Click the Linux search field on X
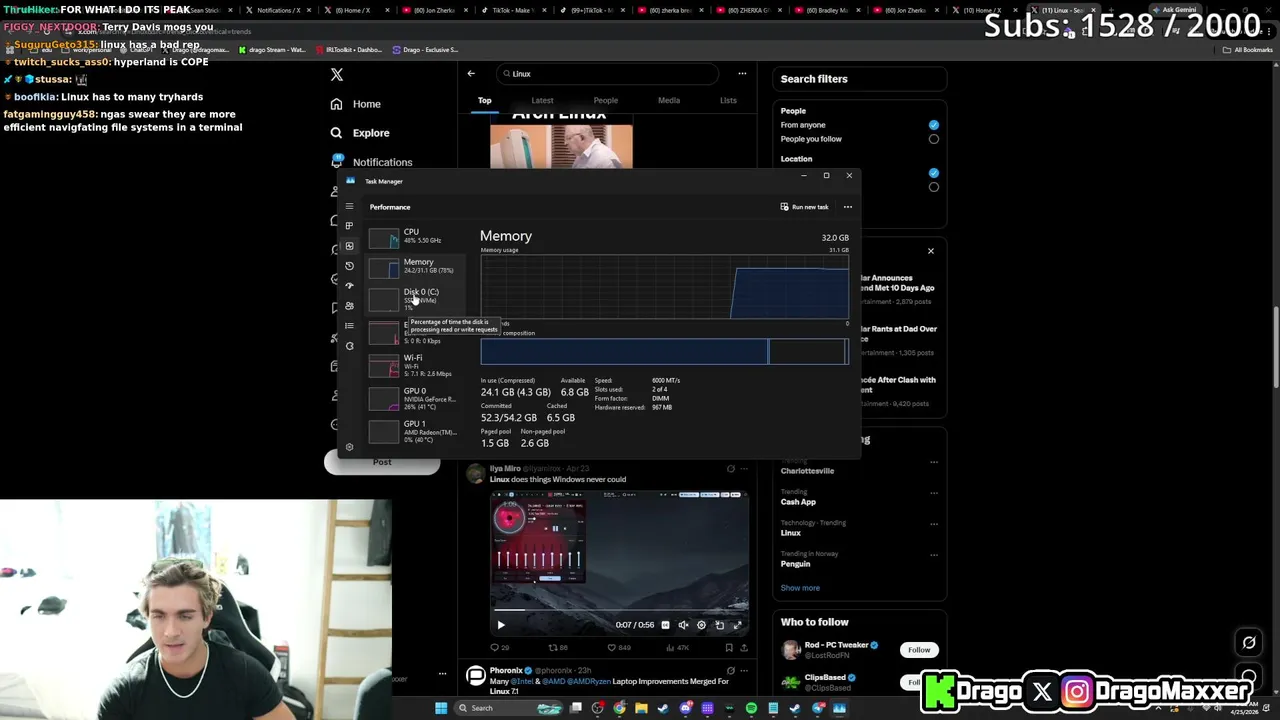This screenshot has width=1280, height=720. [607, 73]
